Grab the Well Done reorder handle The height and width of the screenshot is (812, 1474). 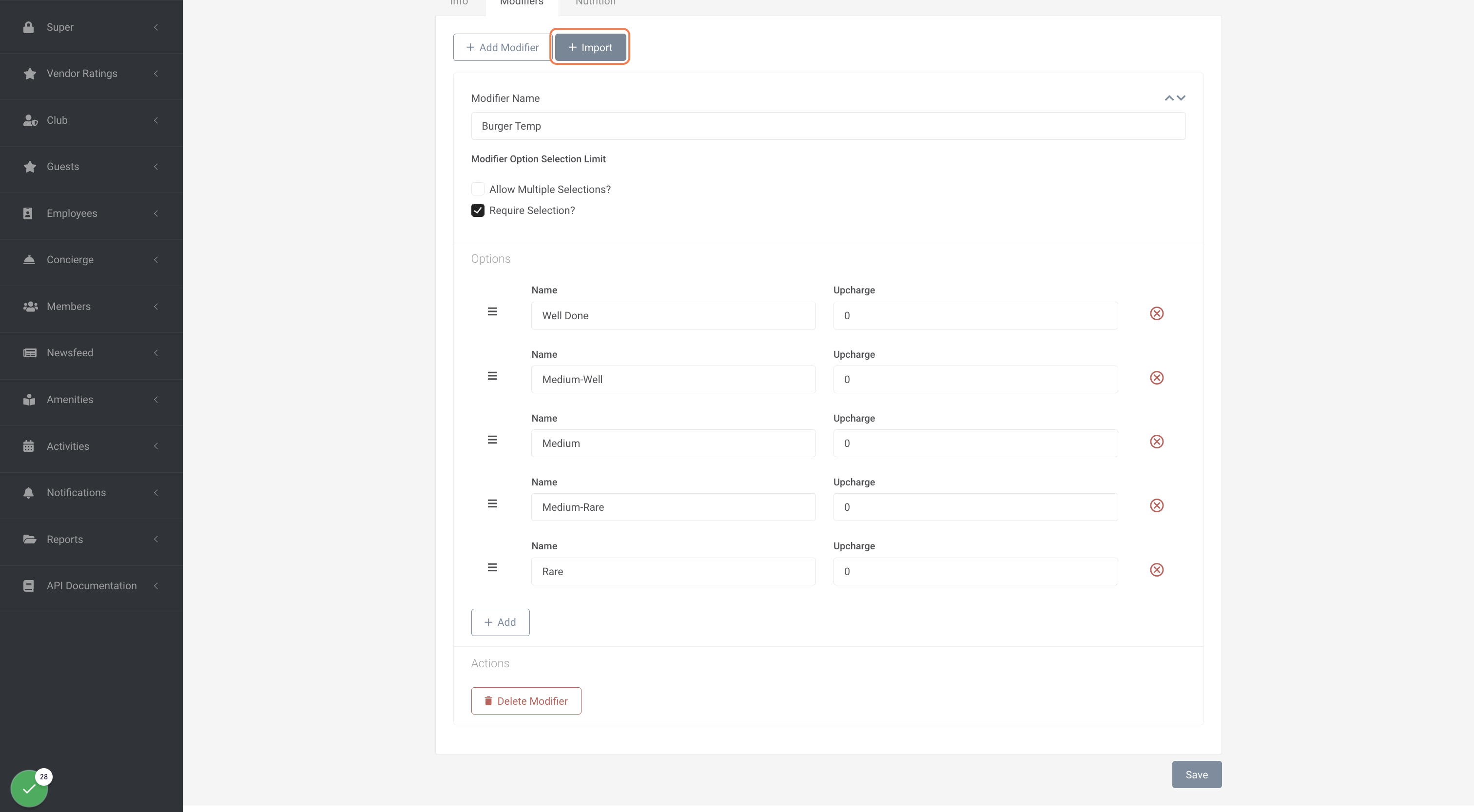tap(492, 311)
